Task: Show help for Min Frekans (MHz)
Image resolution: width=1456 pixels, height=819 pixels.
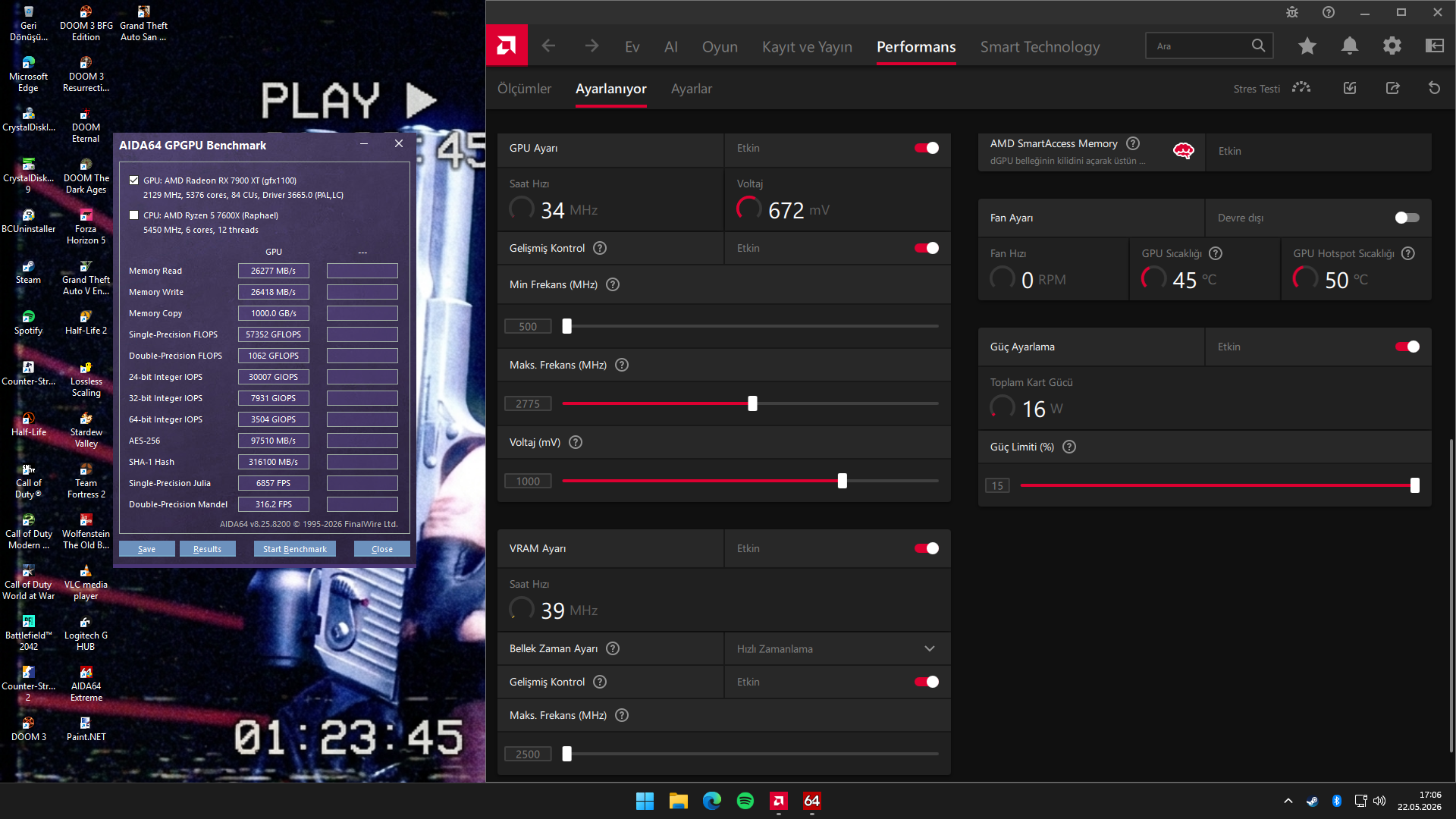Action: pyautogui.click(x=613, y=284)
